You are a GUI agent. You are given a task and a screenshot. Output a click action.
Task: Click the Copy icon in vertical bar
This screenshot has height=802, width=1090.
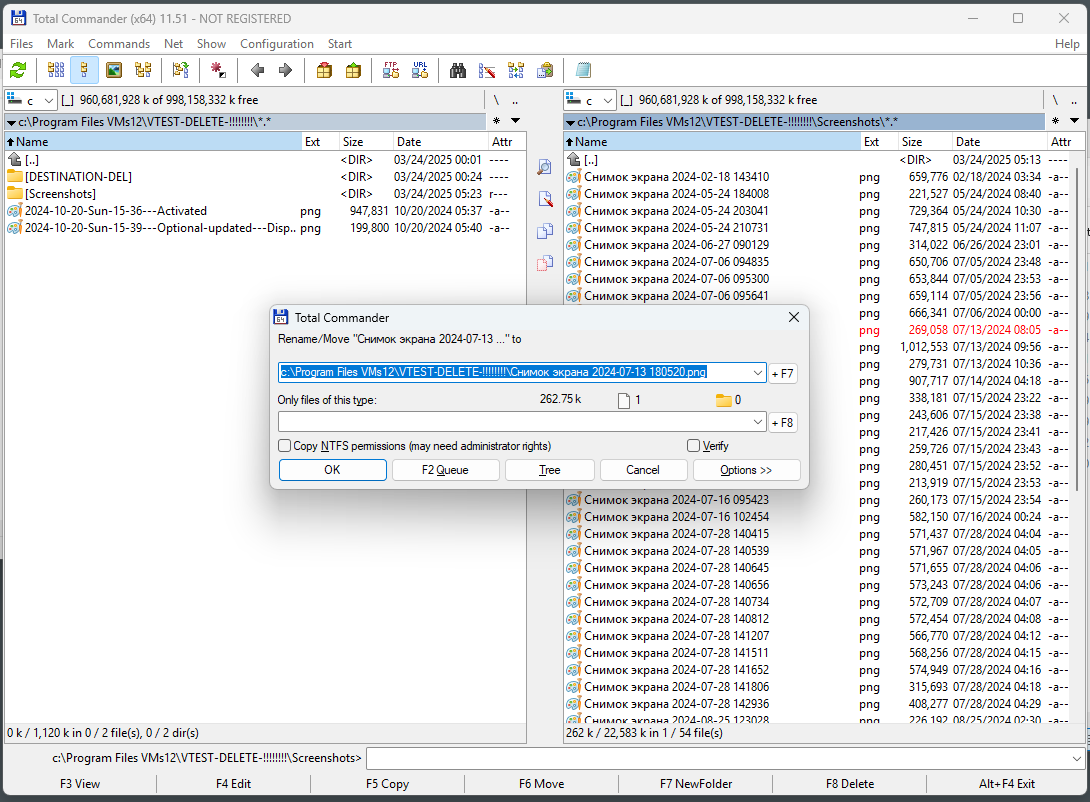click(x=545, y=231)
